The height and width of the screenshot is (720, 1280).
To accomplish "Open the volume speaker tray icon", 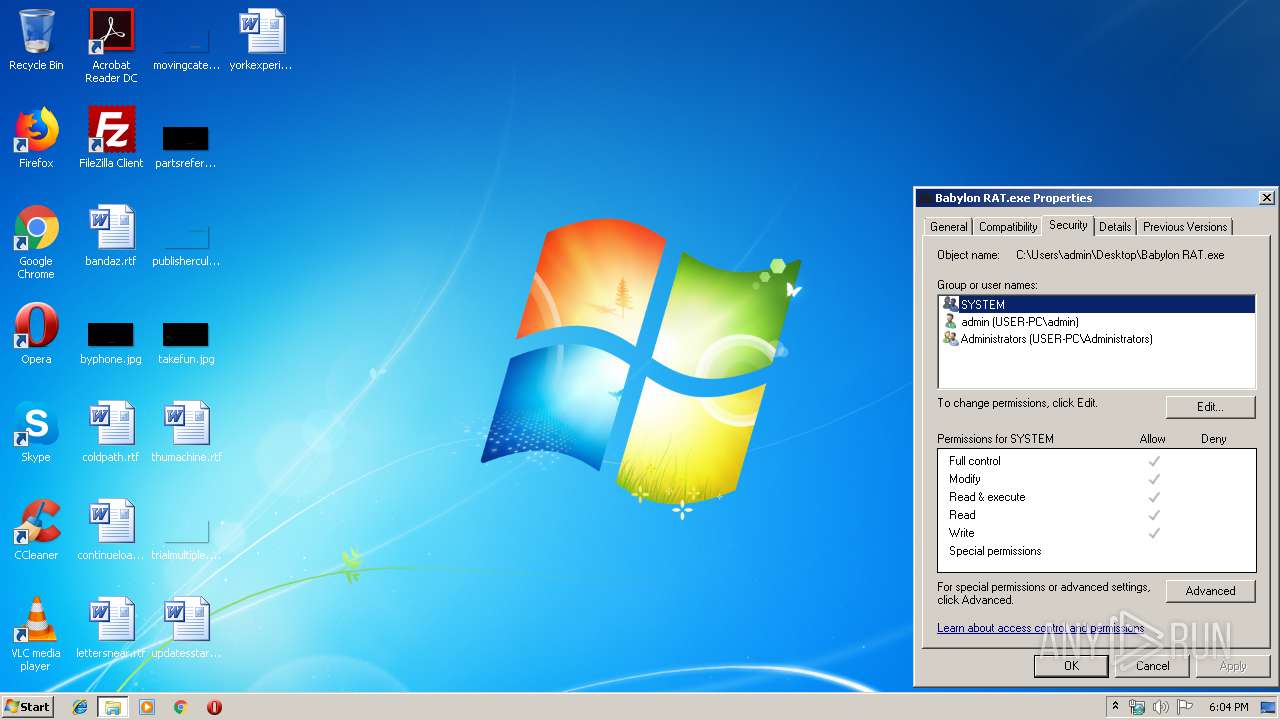I will (x=1161, y=707).
